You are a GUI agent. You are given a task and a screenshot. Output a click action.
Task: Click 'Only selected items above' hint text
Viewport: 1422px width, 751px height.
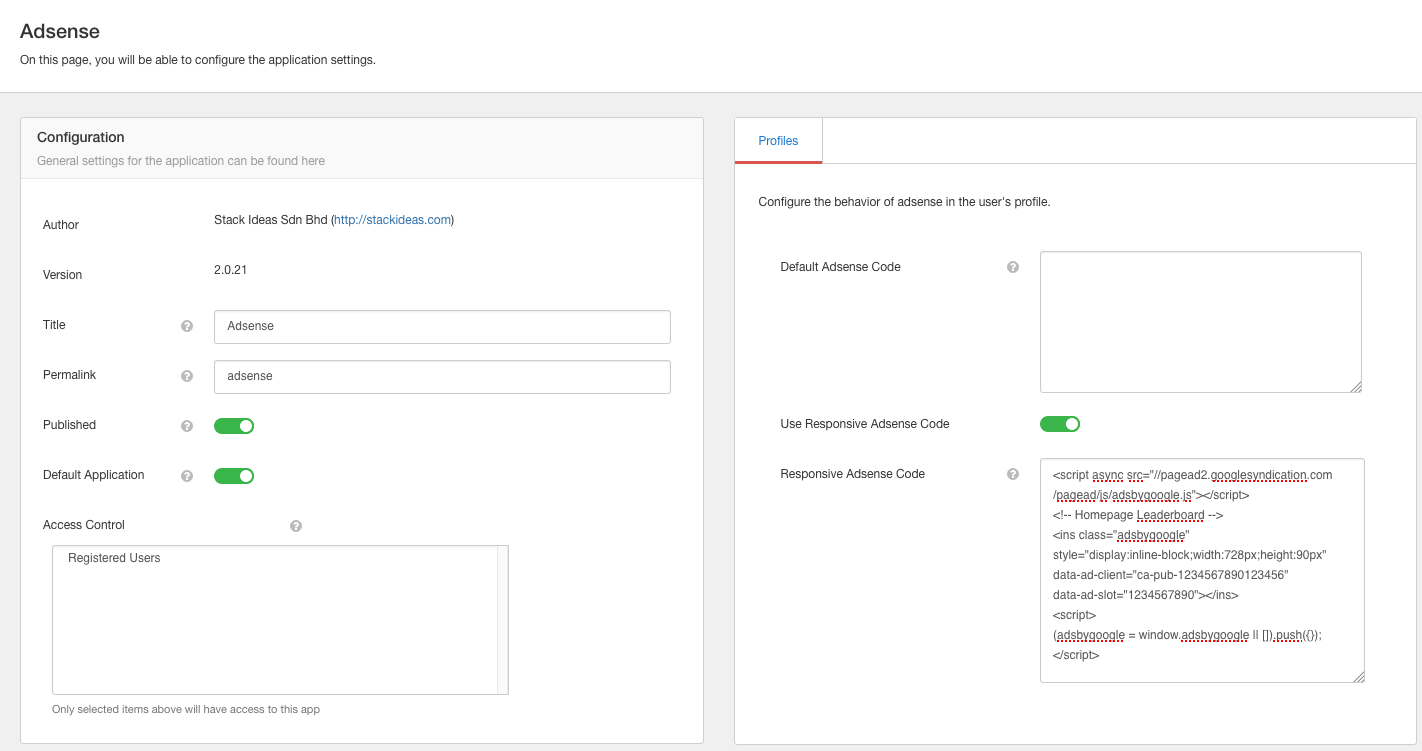coord(186,709)
